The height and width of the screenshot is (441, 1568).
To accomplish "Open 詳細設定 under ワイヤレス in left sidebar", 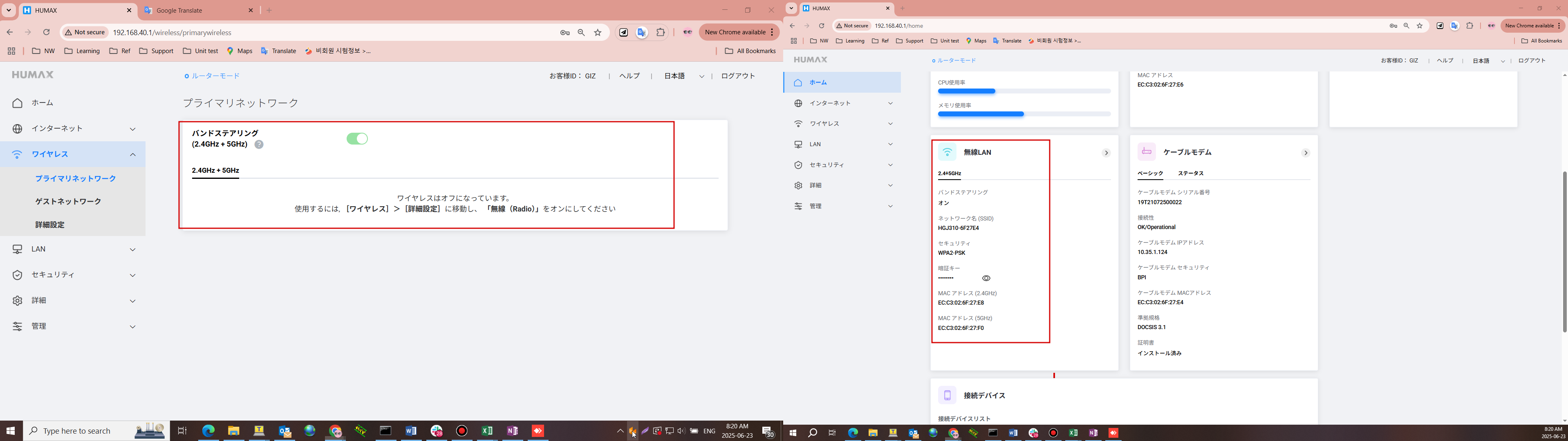I will [x=50, y=225].
